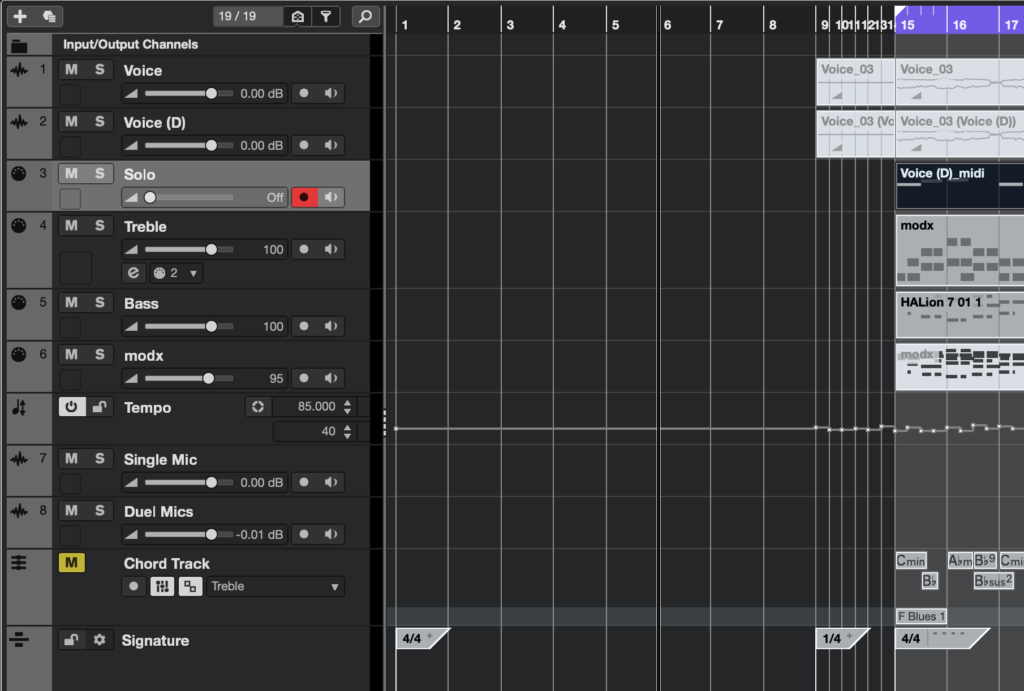Disable record enable on the Solo track
The width and height of the screenshot is (1024, 691).
304,197
